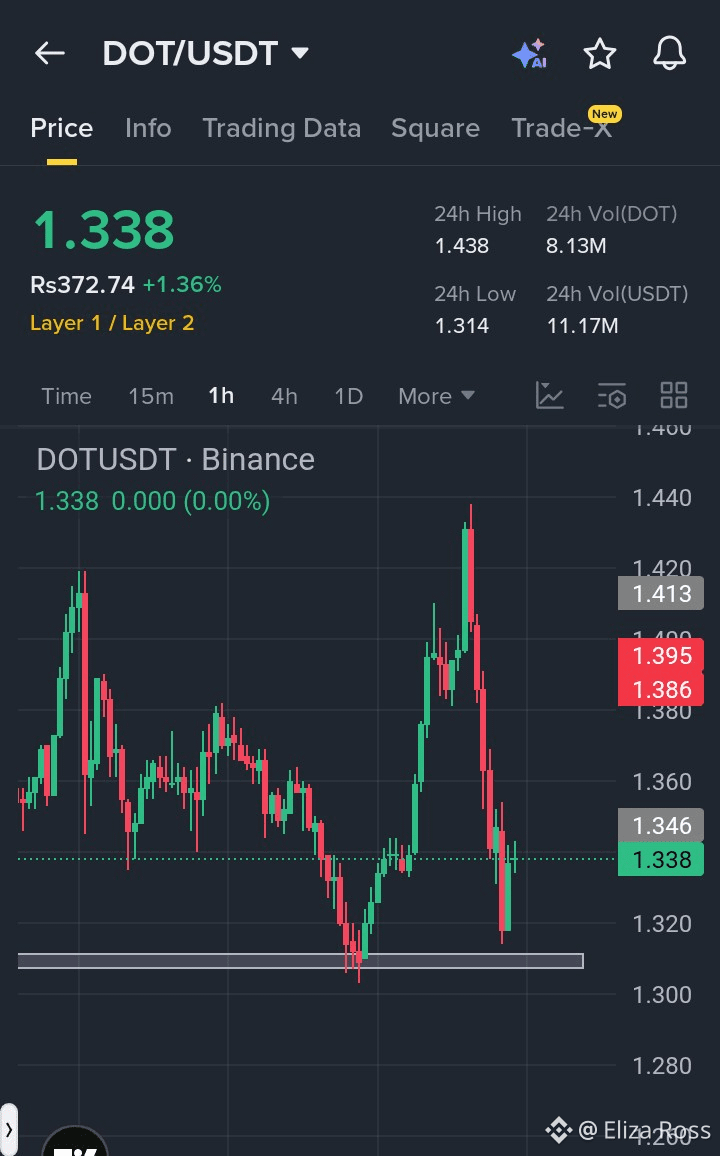Screen dimensions: 720x1156
Task: Switch to the Price tab
Action: (x=62, y=128)
